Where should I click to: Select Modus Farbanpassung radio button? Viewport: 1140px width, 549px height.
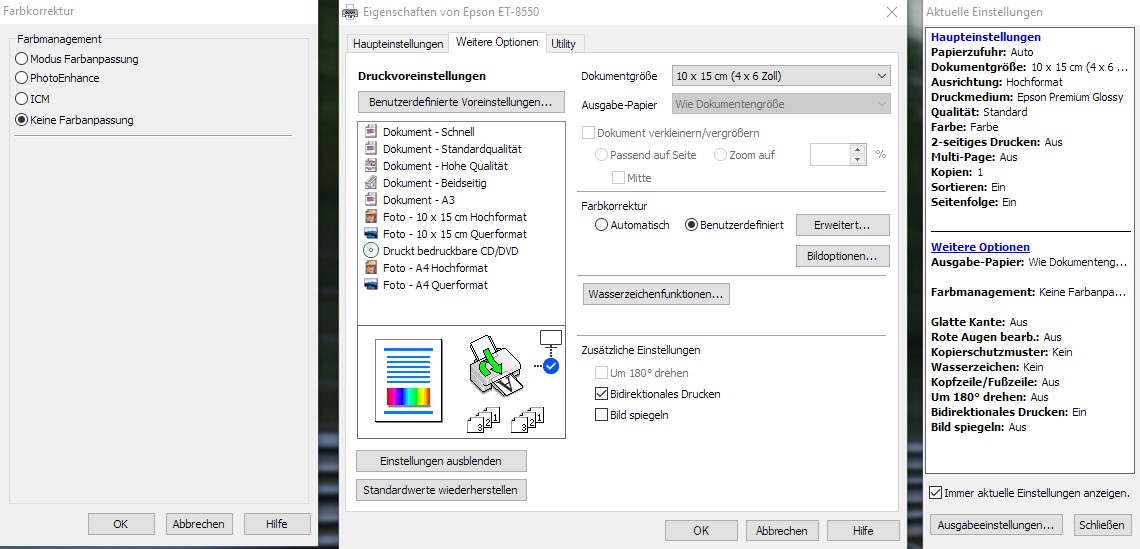(x=22, y=59)
